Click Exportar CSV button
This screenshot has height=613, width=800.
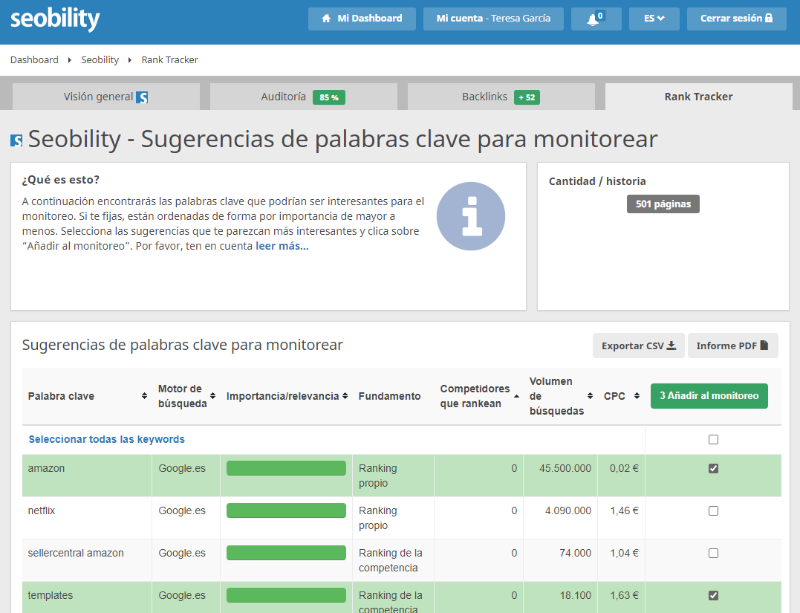pyautogui.click(x=638, y=346)
